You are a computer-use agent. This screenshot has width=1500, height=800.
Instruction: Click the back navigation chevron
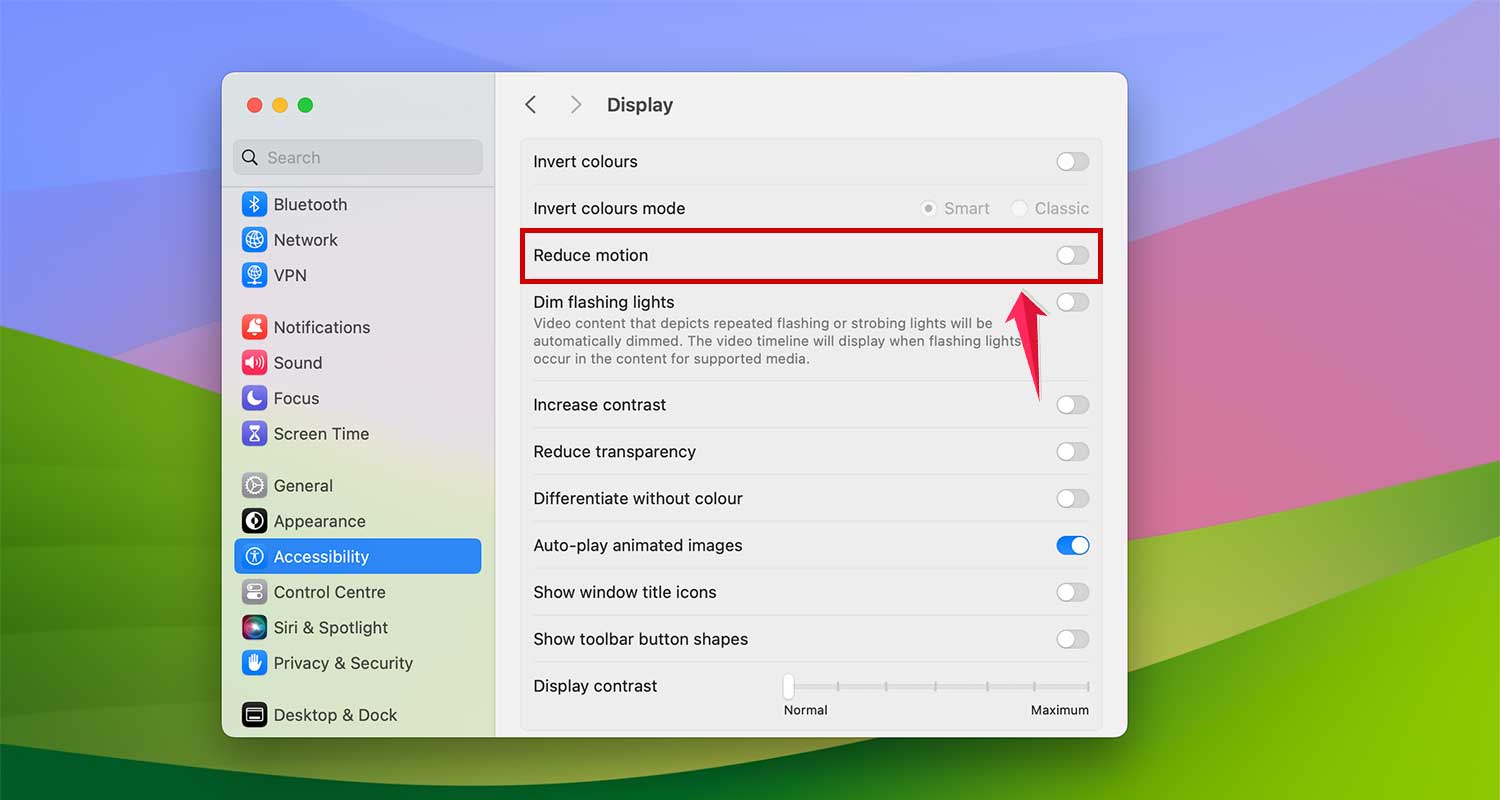(x=530, y=104)
